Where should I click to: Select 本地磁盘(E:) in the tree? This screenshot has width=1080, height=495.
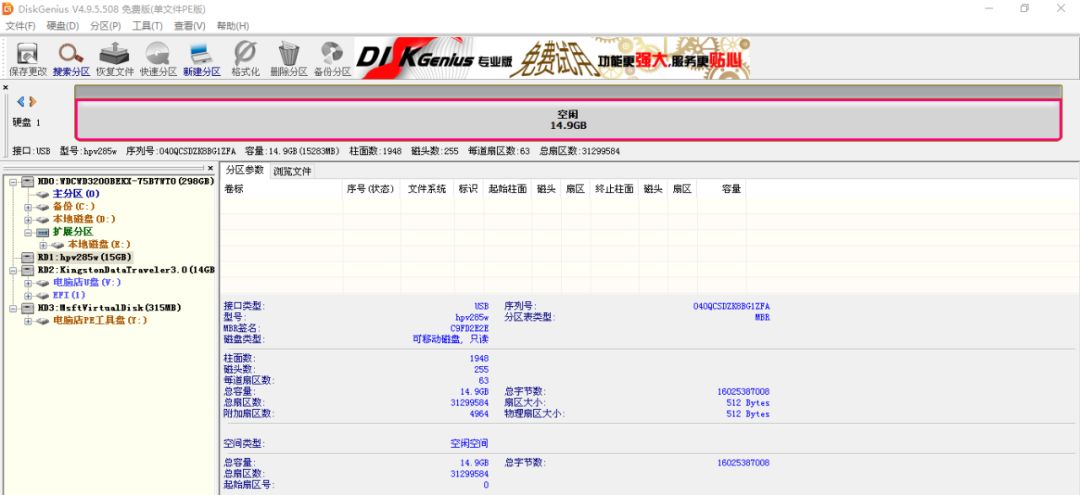[x=99, y=244]
